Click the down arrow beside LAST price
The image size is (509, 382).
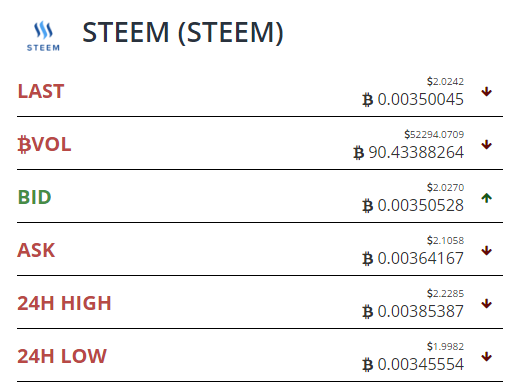coord(487,92)
